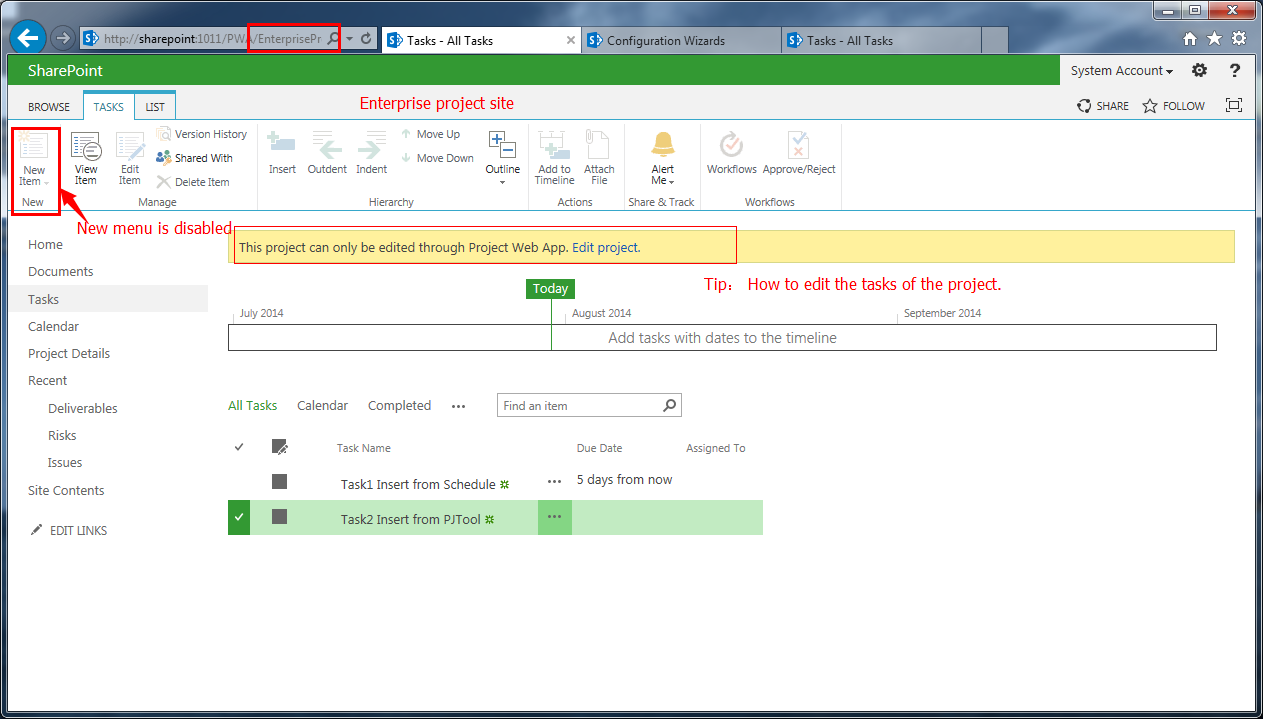The height and width of the screenshot is (719, 1263).
Task: Click the browser address bar URL
Action: (213, 39)
